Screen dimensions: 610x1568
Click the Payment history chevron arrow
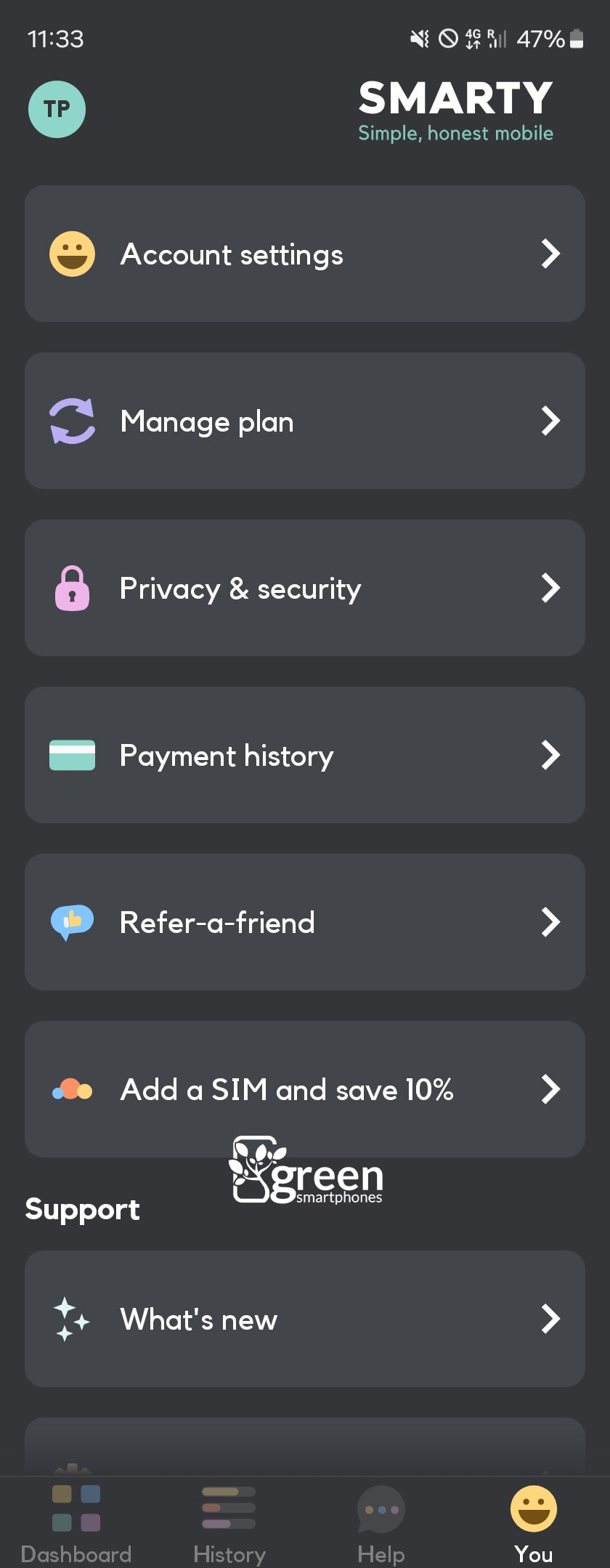click(550, 755)
